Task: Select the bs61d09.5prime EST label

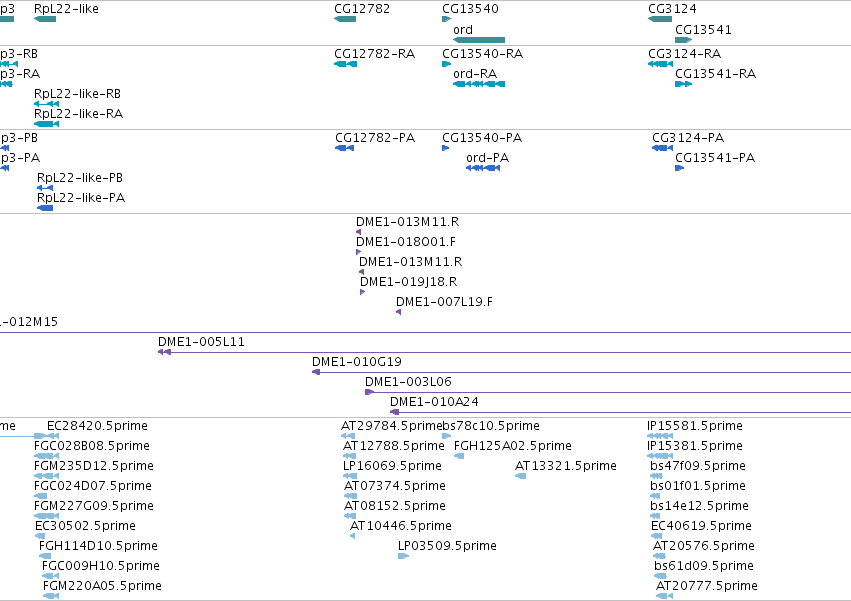Action: click(x=704, y=566)
